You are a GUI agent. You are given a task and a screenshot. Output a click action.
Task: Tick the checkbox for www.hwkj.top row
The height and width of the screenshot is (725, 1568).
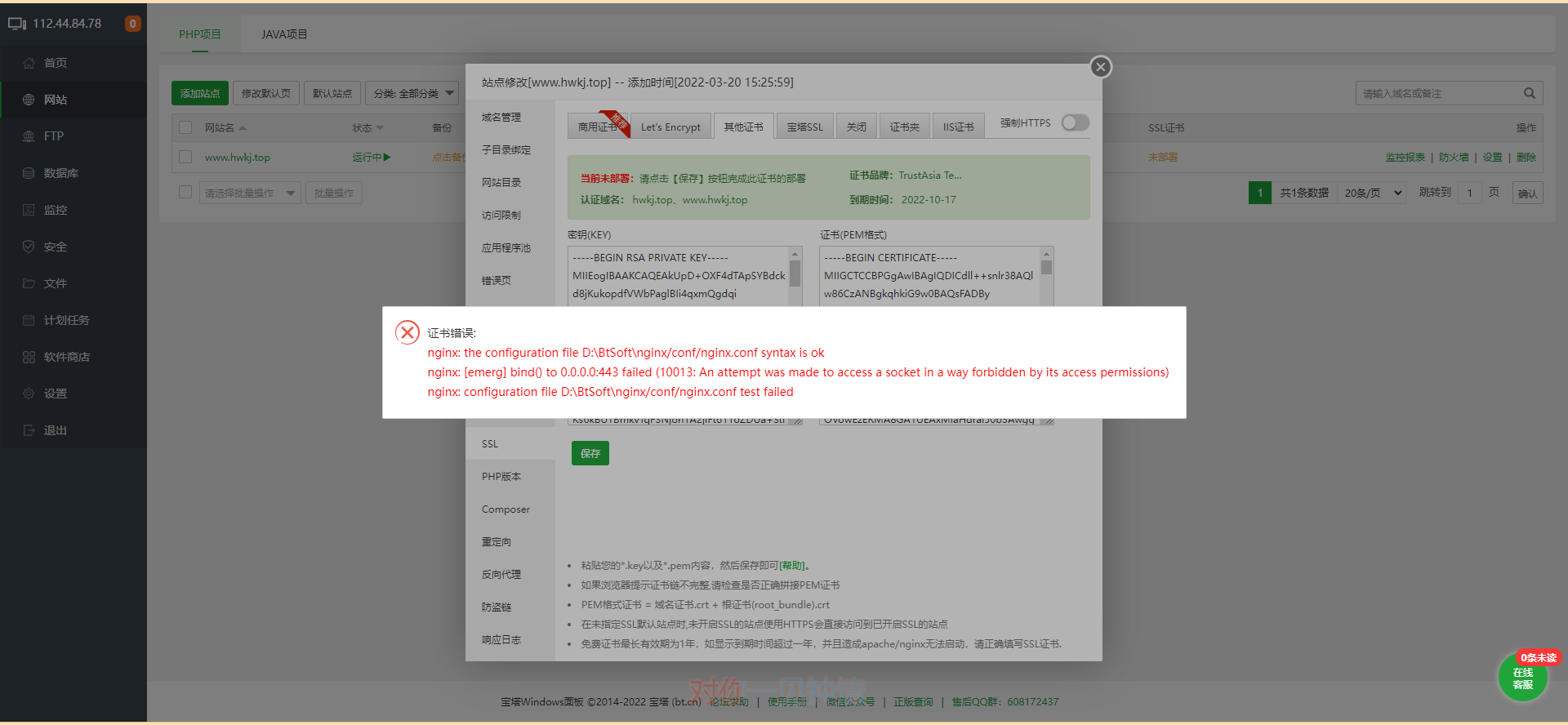click(x=185, y=157)
